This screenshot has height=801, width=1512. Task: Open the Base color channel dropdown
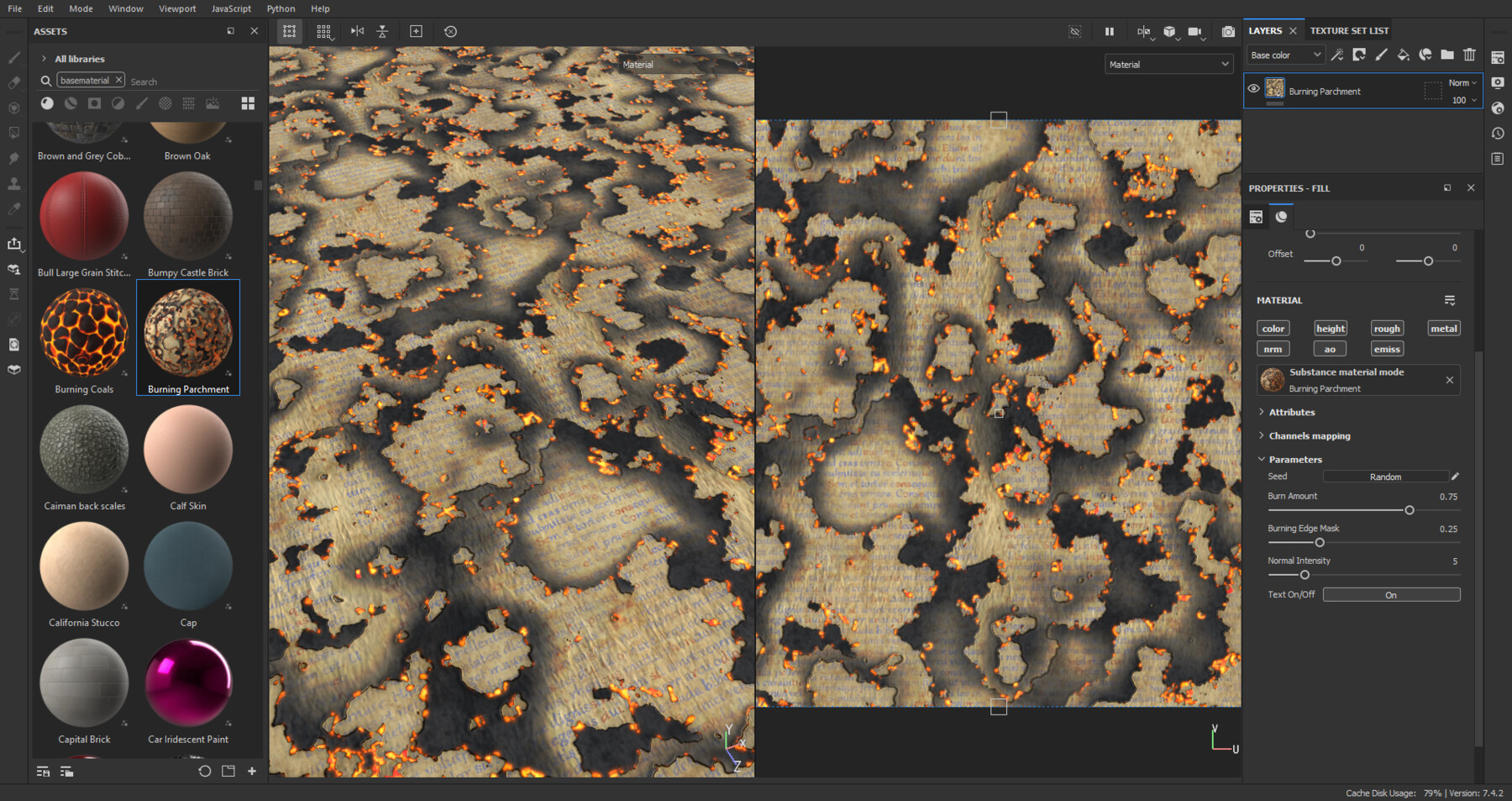[x=1284, y=54]
